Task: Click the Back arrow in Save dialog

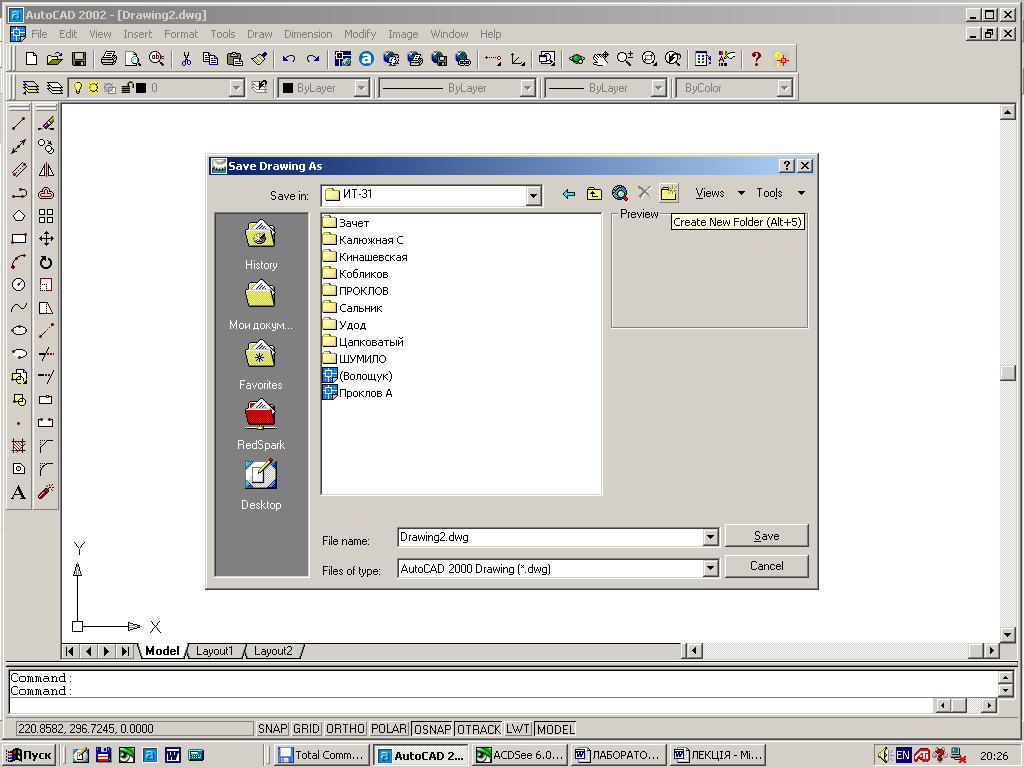Action: point(569,193)
